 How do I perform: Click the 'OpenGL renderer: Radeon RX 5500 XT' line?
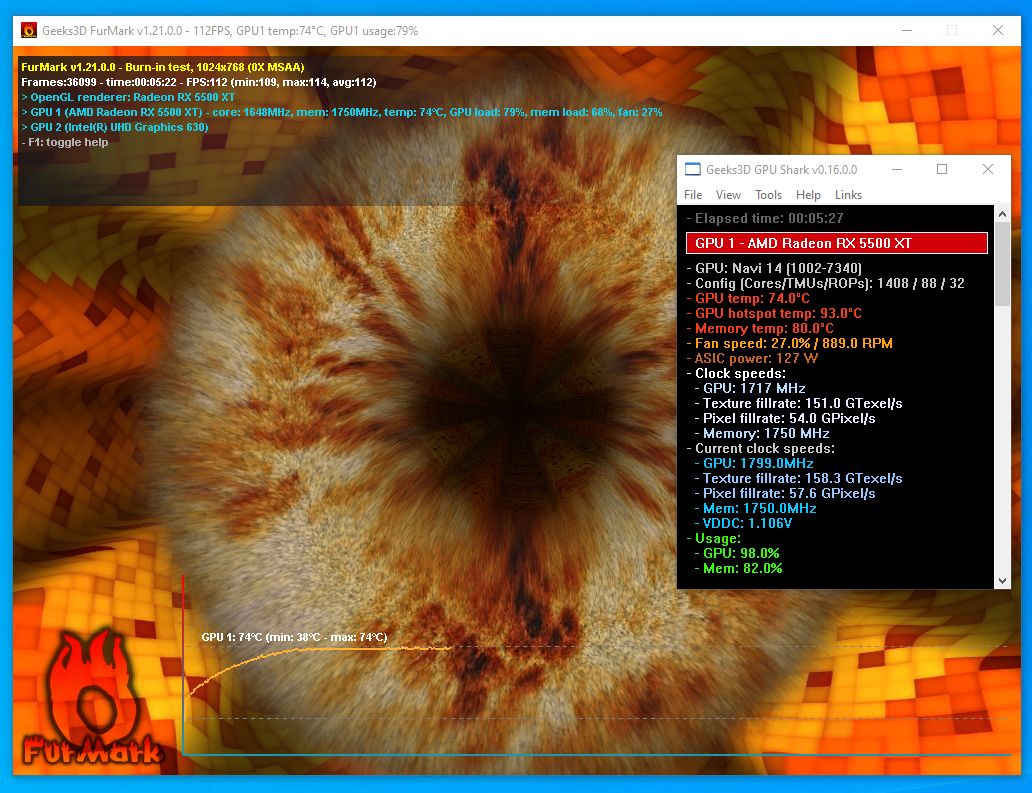tap(128, 97)
